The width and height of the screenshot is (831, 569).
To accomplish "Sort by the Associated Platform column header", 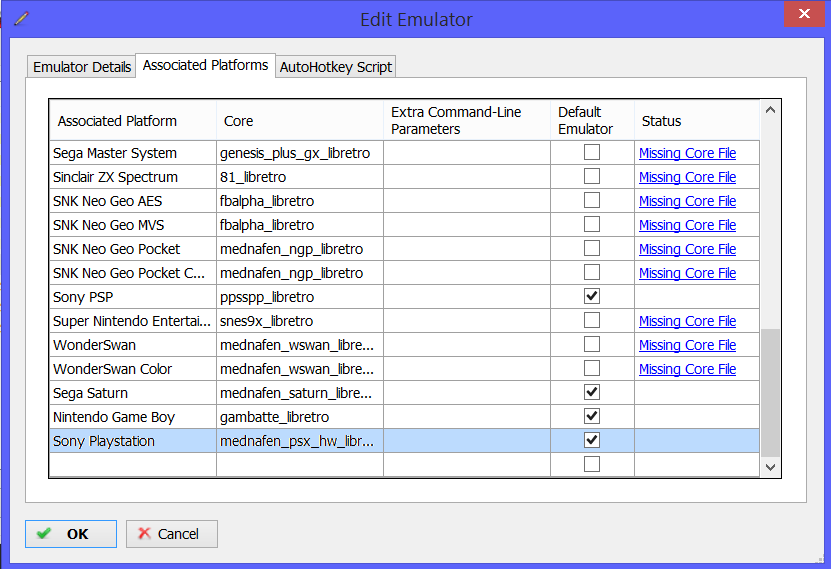I will 133,121.
